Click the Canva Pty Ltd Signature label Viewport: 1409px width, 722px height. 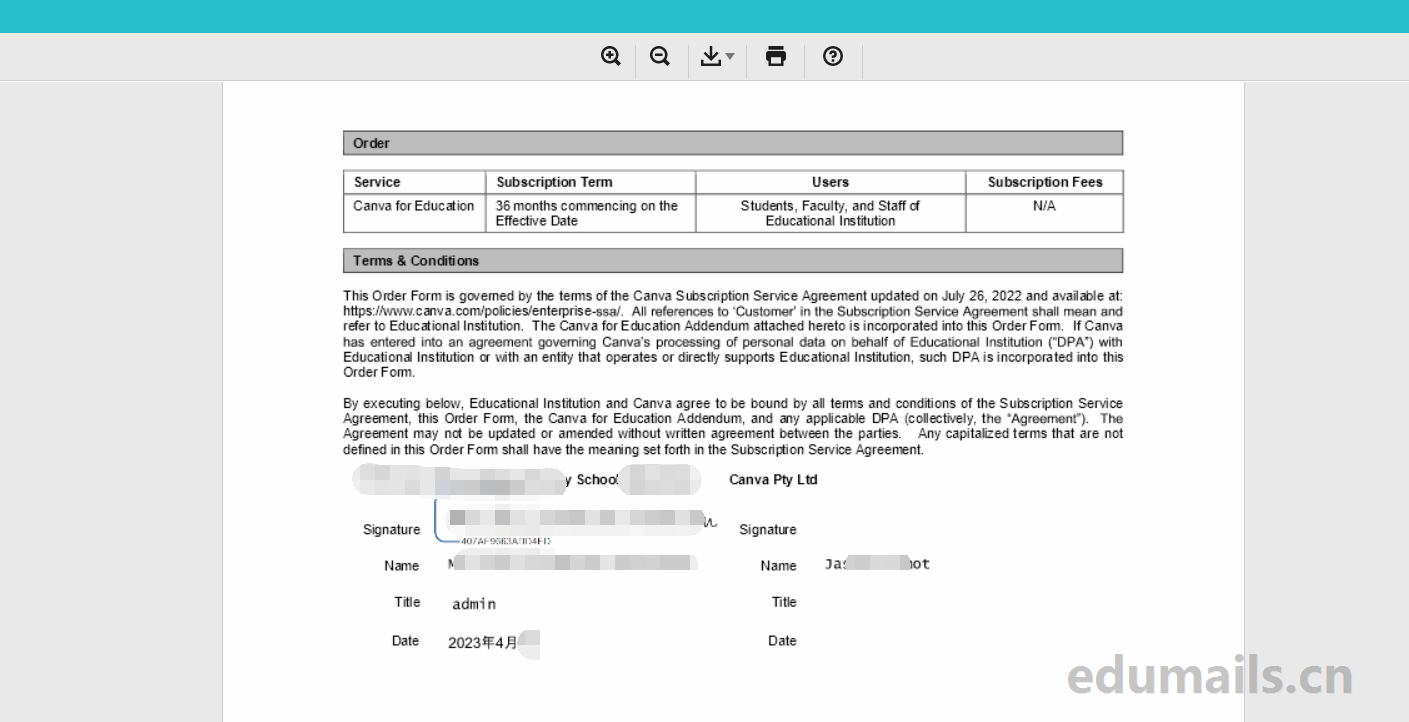[768, 530]
